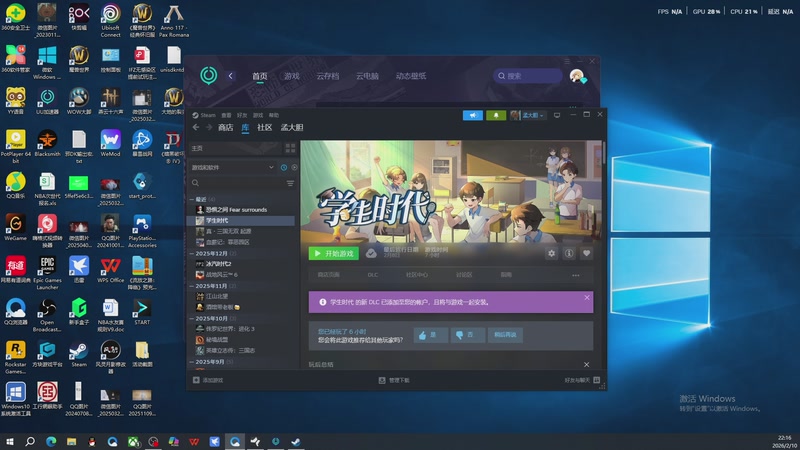Image resolution: width=800 pixels, height=450 pixels.
Task: Open 管理下载 downloads manager
Action: click(x=394, y=380)
